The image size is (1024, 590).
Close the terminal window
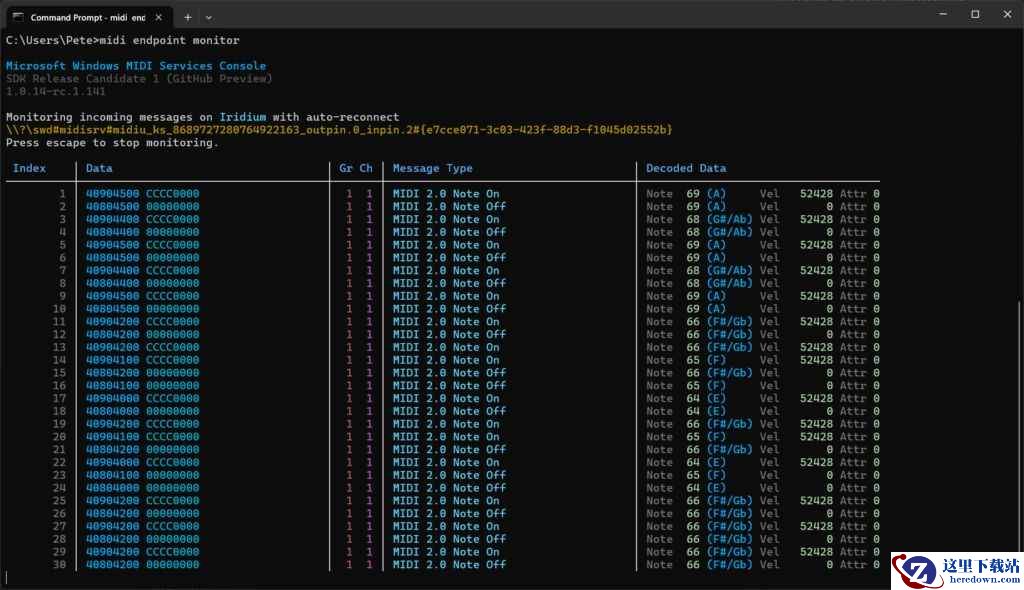pos(1007,14)
